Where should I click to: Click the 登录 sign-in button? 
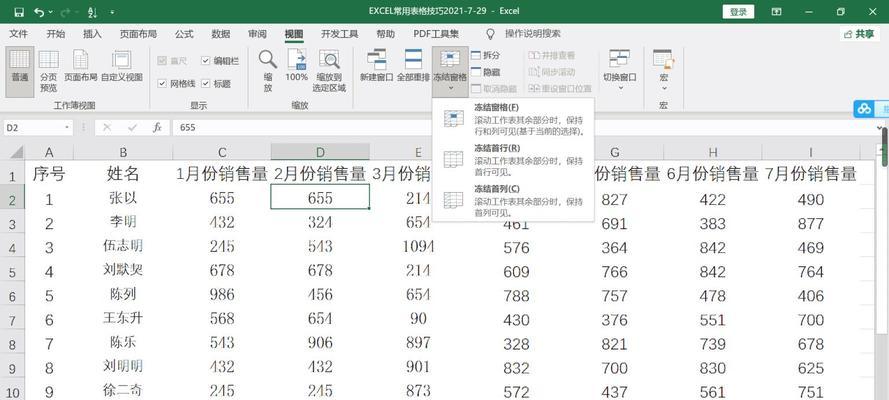pyautogui.click(x=738, y=12)
